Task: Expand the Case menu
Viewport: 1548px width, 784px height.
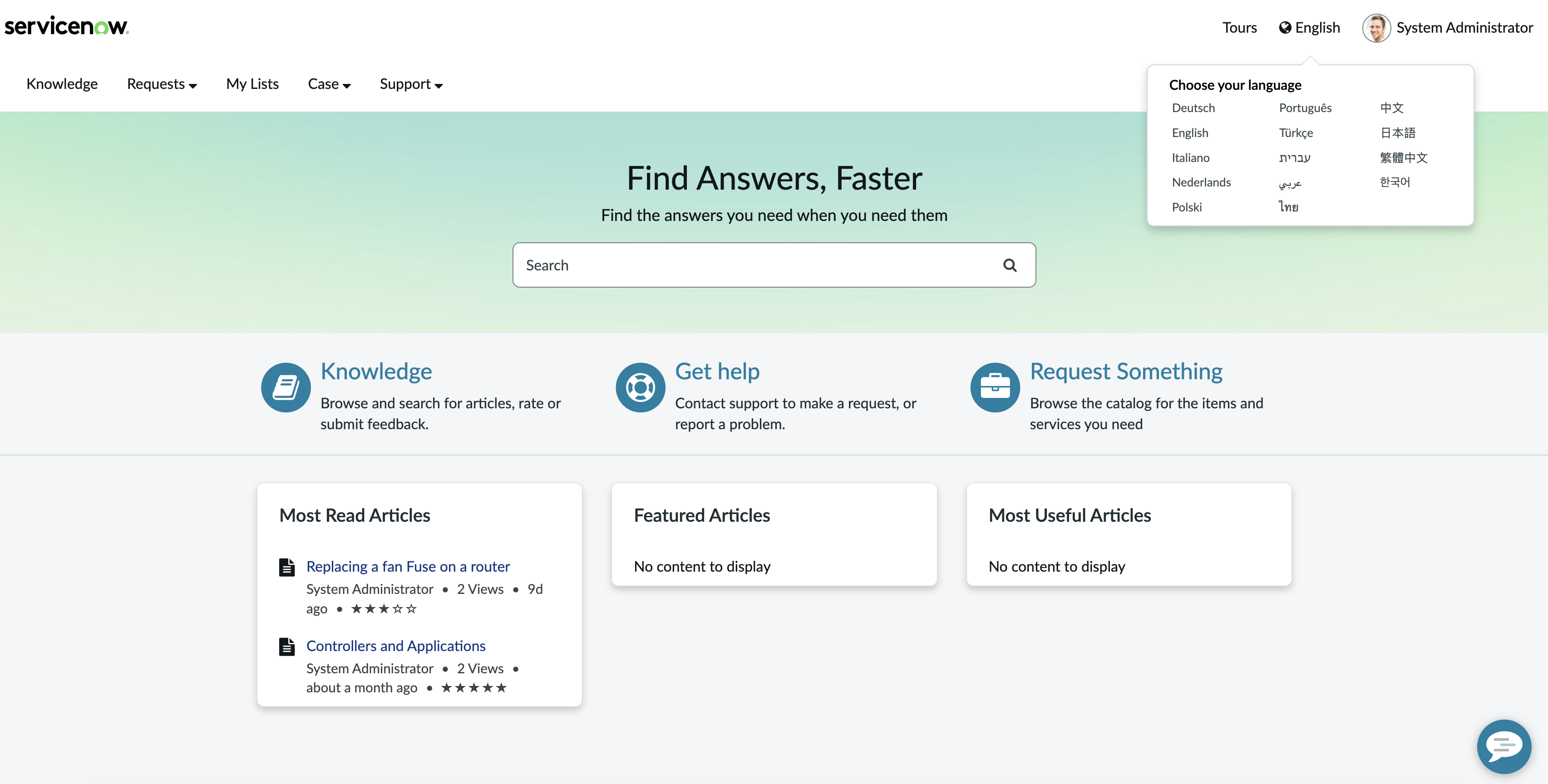Action: click(x=329, y=84)
